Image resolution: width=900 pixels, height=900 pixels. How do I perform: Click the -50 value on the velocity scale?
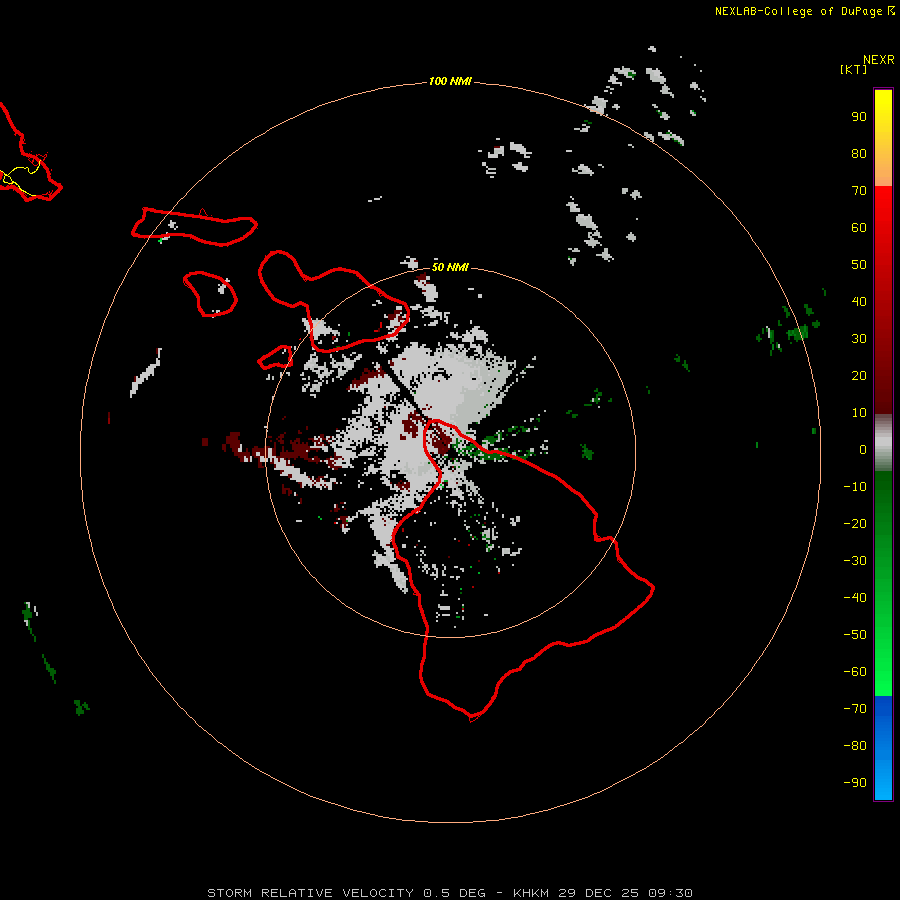click(855, 635)
